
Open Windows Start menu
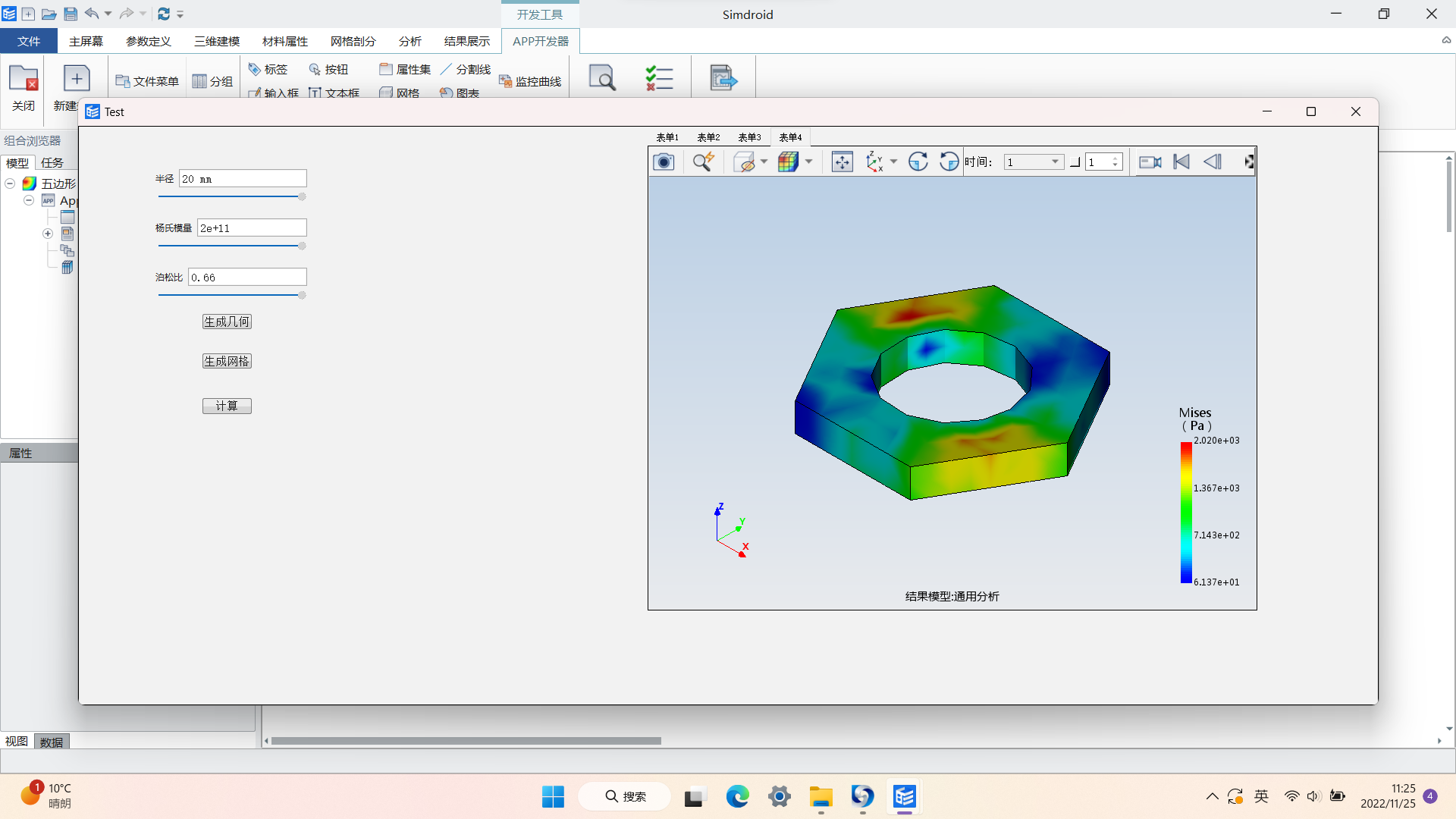(x=553, y=796)
